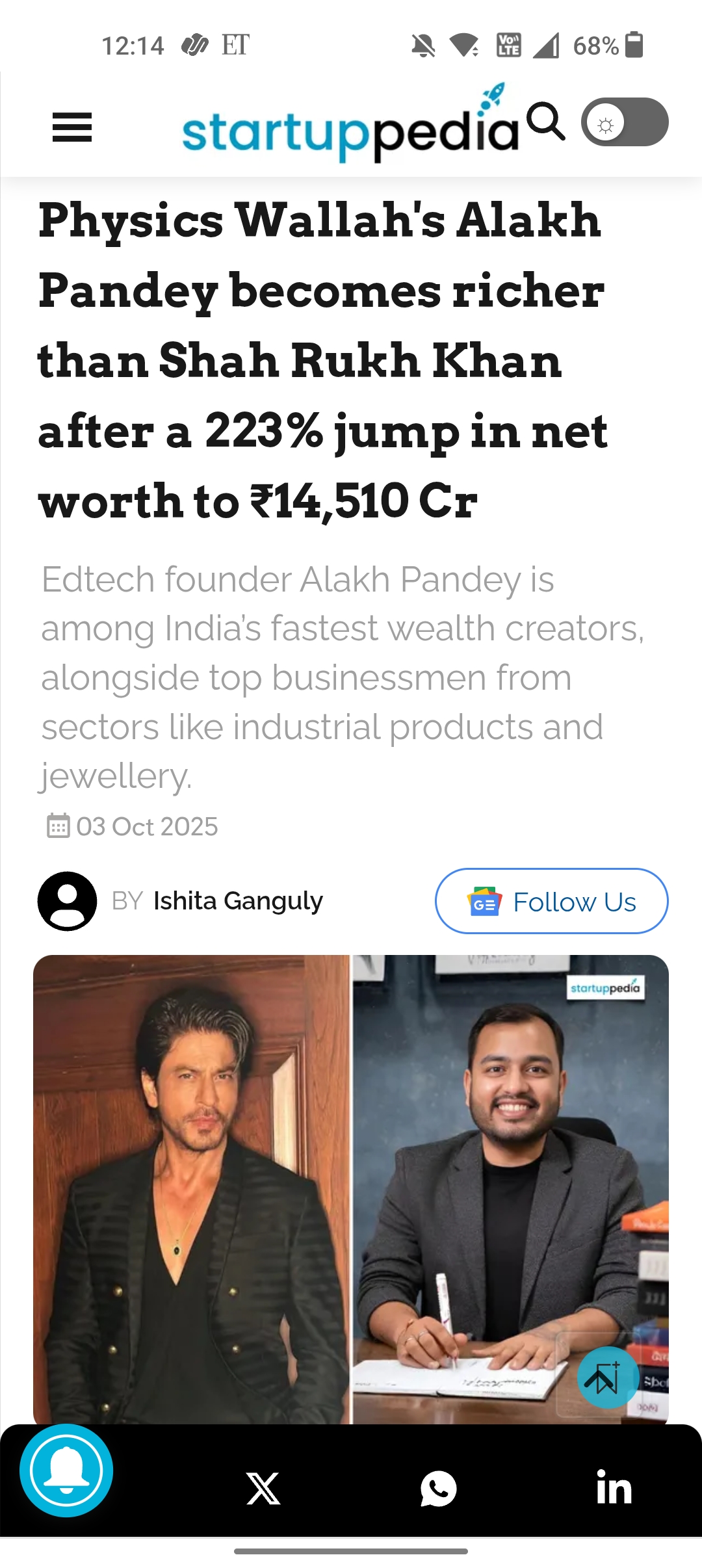Click the calendar icon beside 03 Oct 2025
Screen dimensions: 702x1568
coord(58,826)
